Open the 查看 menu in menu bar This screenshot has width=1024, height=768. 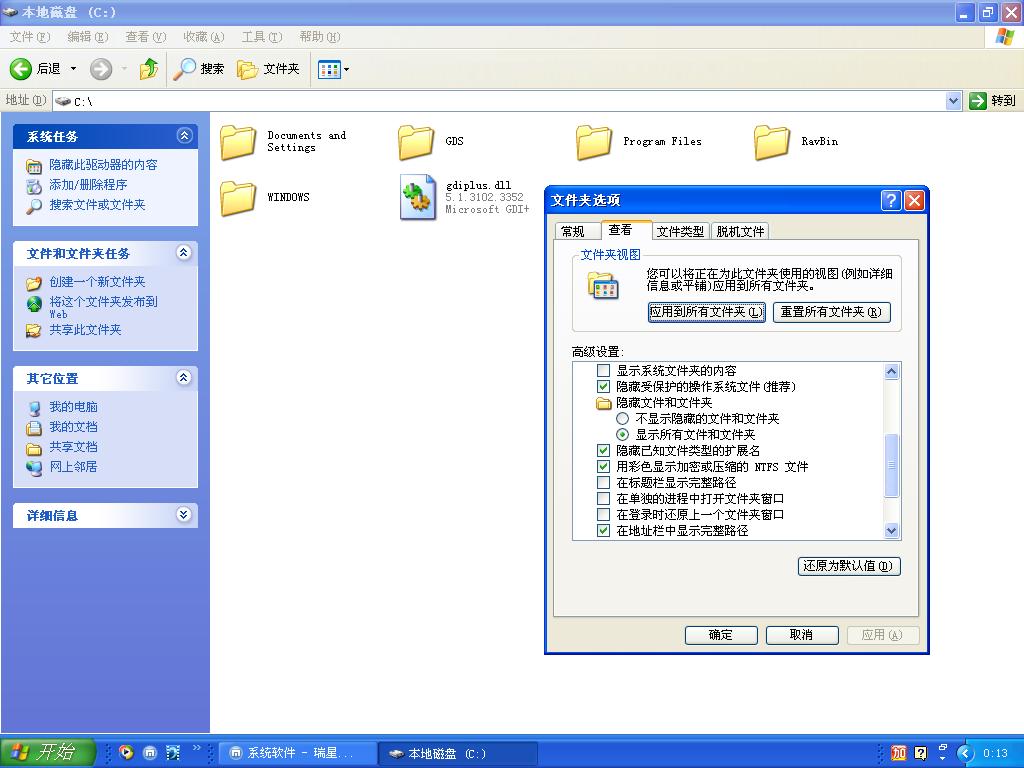146,37
